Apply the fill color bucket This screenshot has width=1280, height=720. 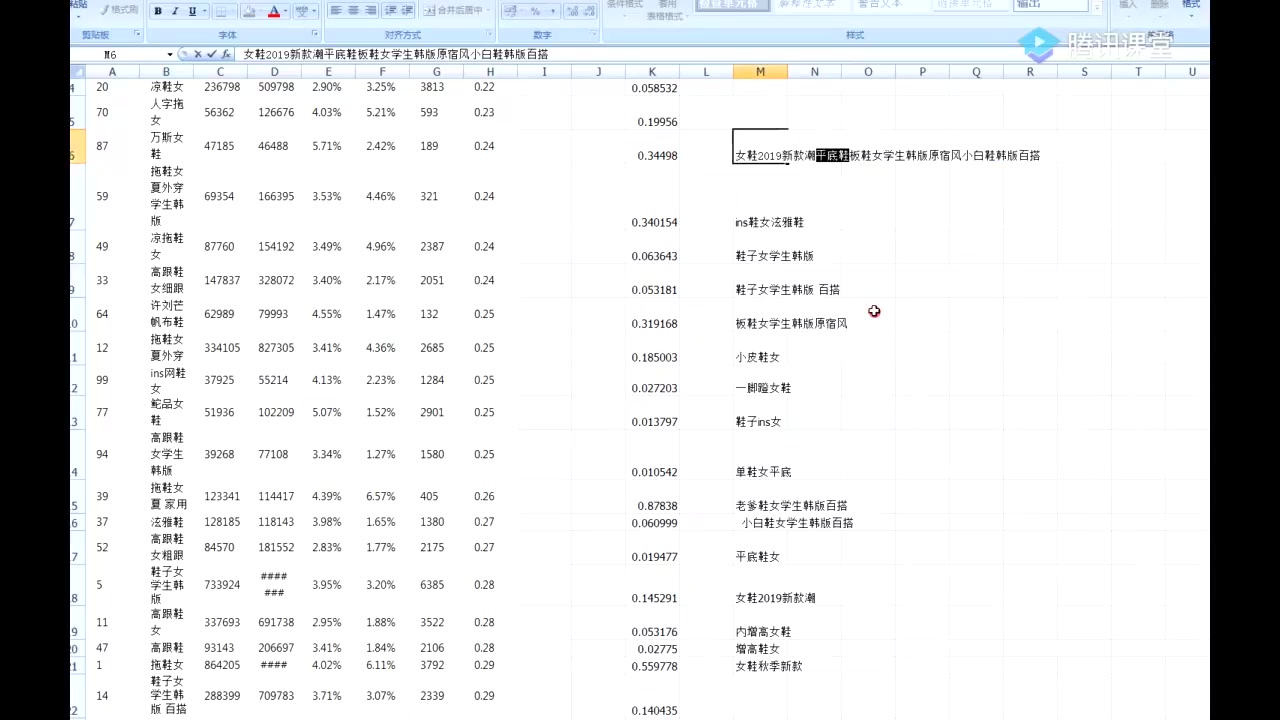click(x=250, y=11)
